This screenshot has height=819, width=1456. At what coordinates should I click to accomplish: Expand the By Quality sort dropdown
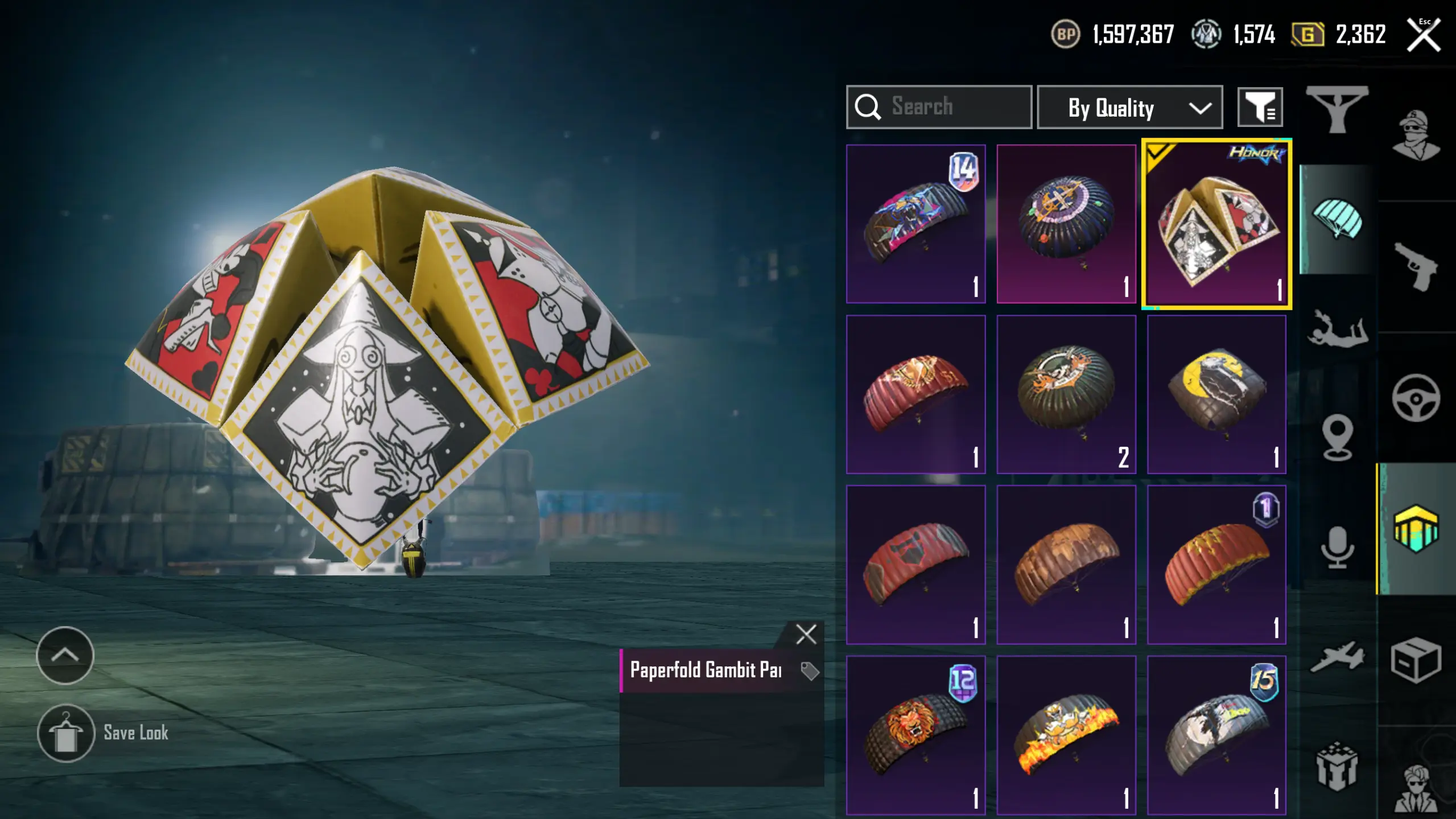point(1129,107)
